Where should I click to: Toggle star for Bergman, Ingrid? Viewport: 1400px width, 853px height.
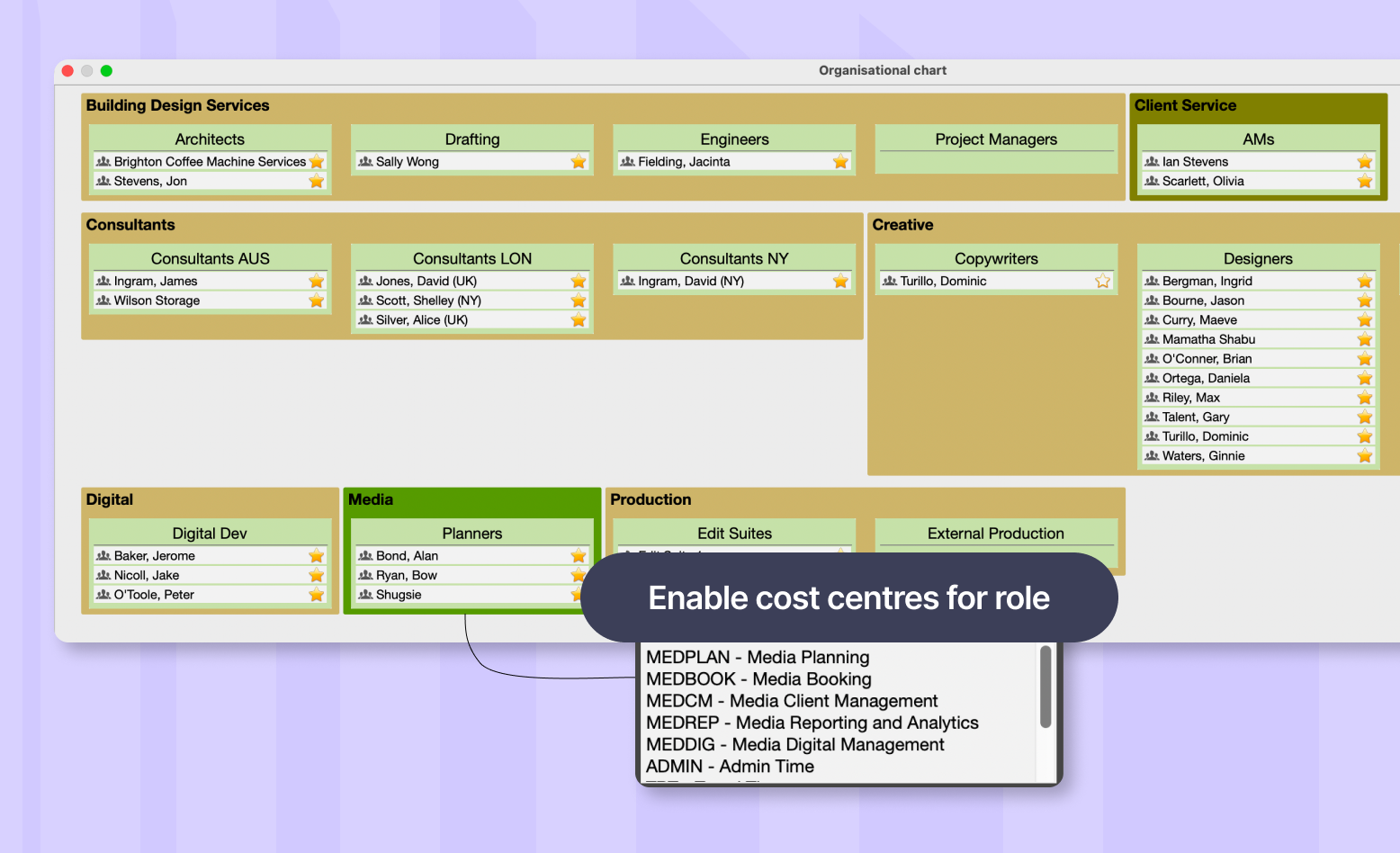point(1365,282)
